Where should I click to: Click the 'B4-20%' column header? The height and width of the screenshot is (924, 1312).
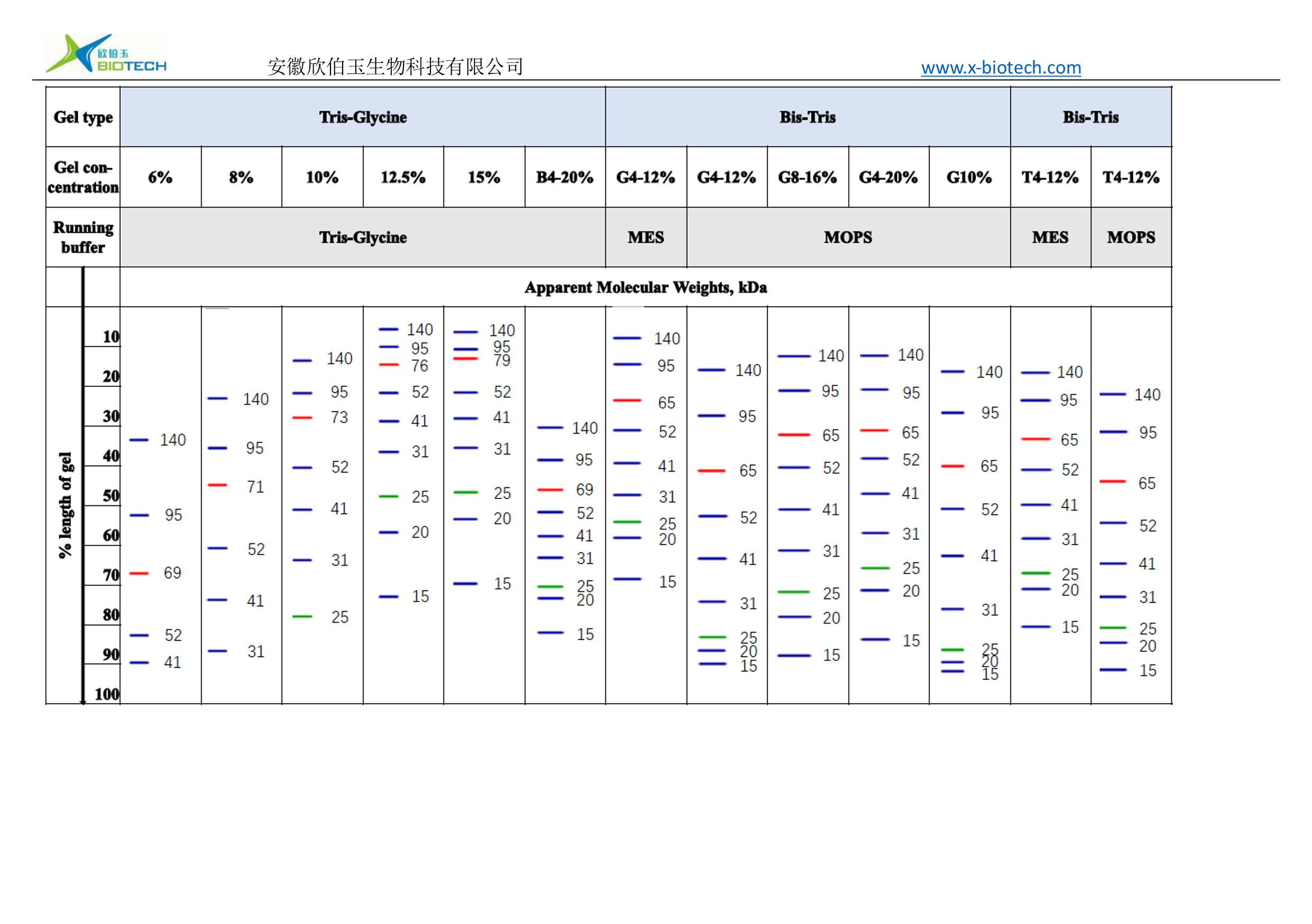(565, 177)
